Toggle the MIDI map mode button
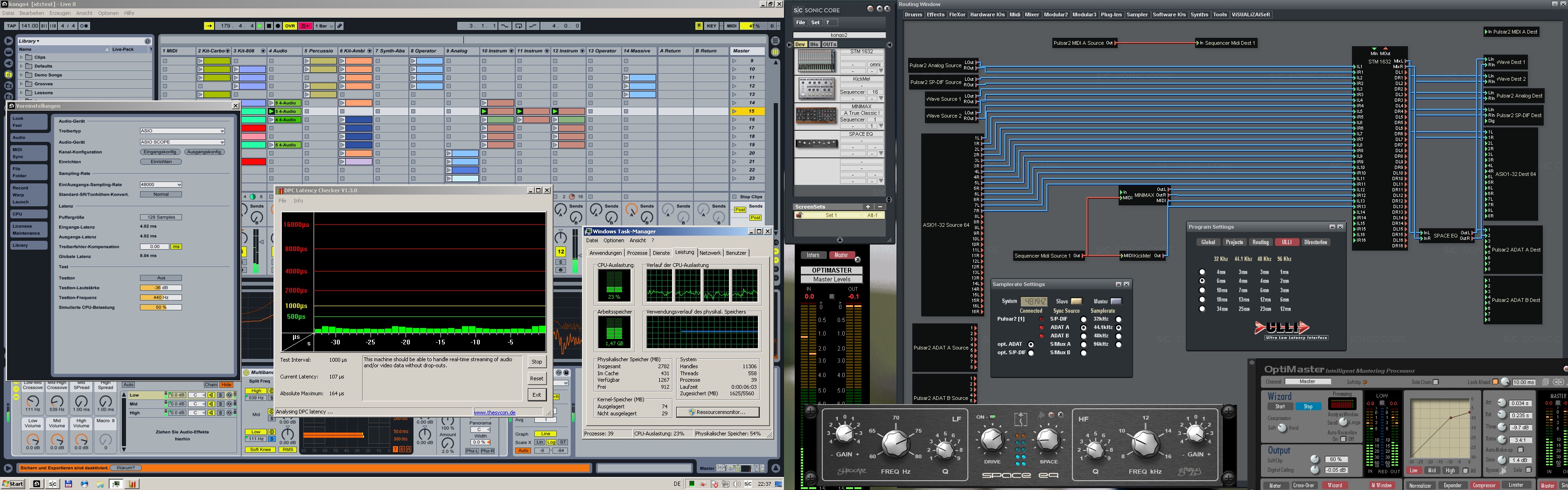Screen dimensions: 1568x490 point(732,26)
